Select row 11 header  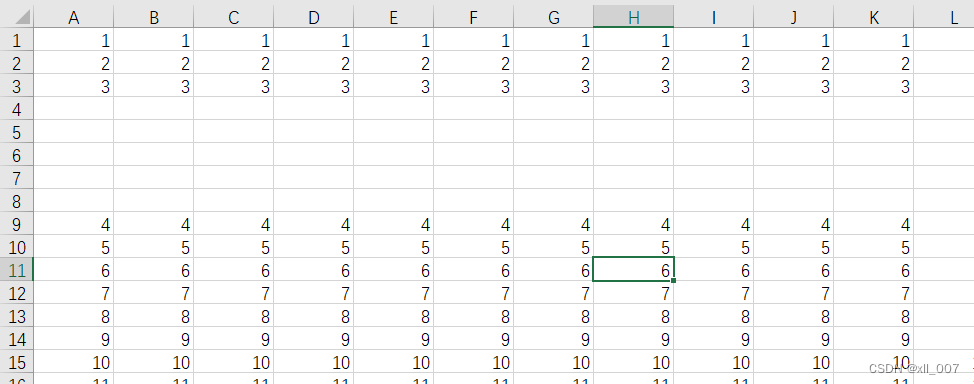[x=16, y=270]
